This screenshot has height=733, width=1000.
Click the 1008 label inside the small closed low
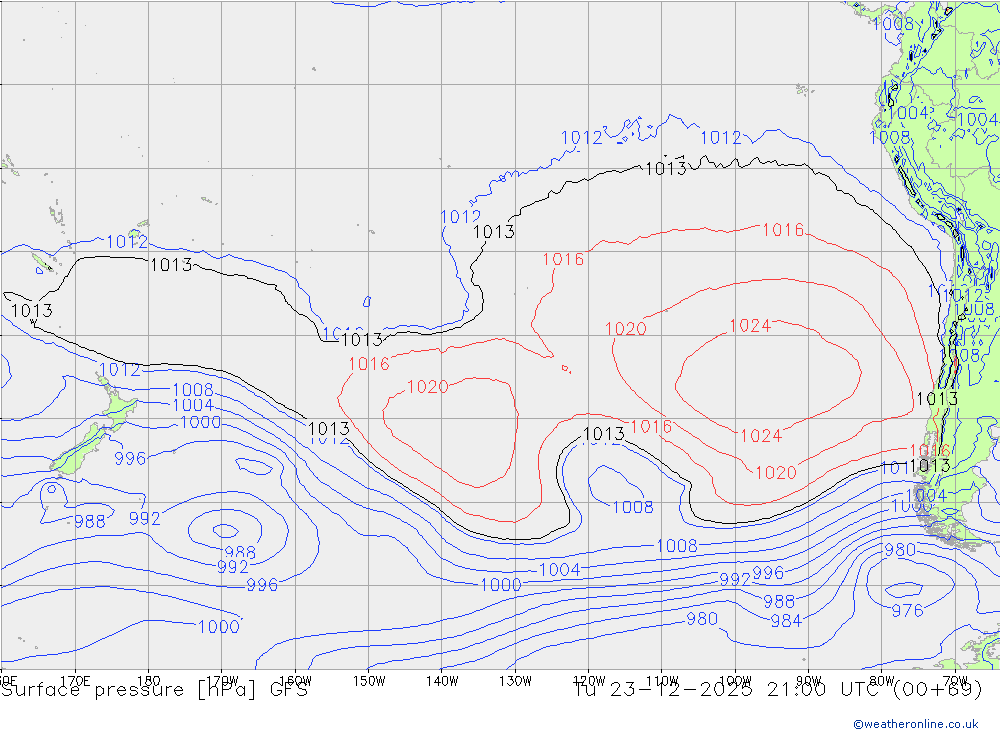click(x=633, y=507)
